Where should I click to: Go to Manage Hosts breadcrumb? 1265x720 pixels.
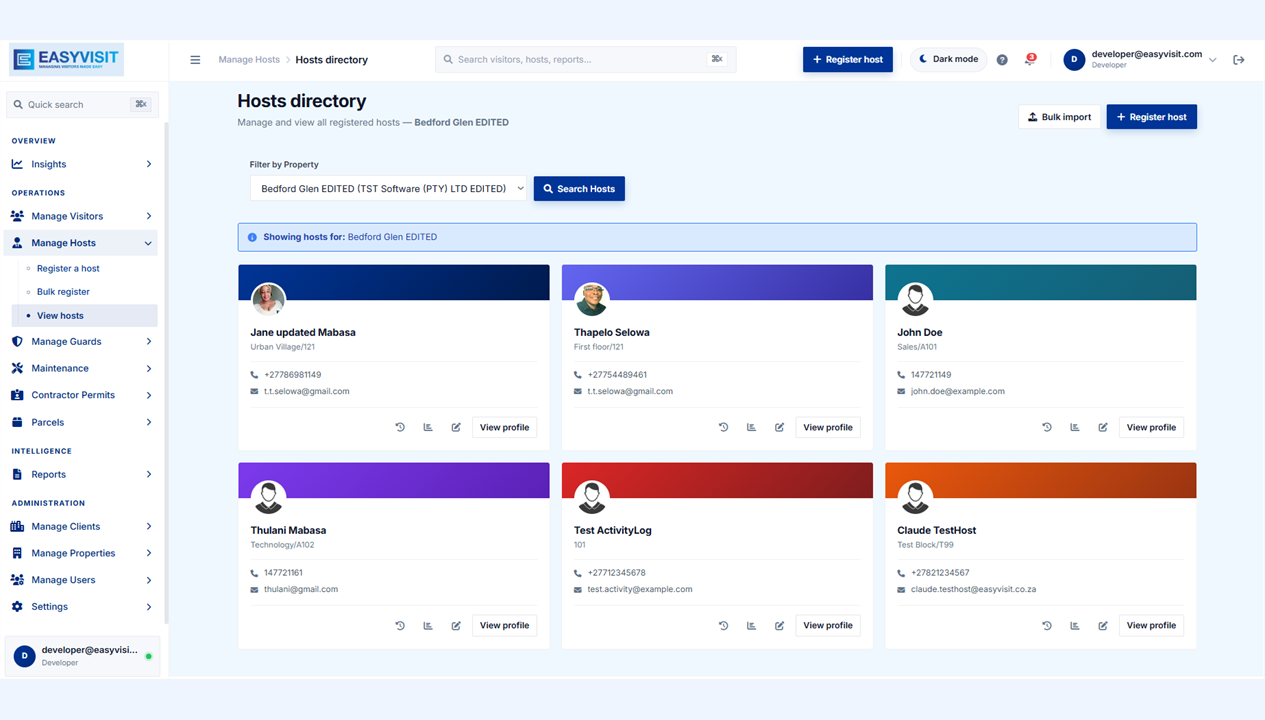[x=249, y=60]
